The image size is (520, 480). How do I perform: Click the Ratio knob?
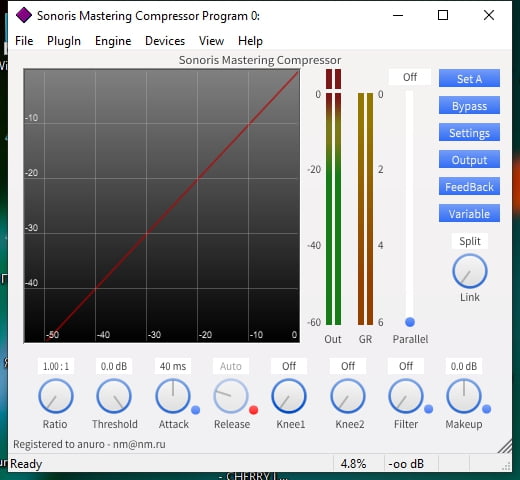click(56, 396)
